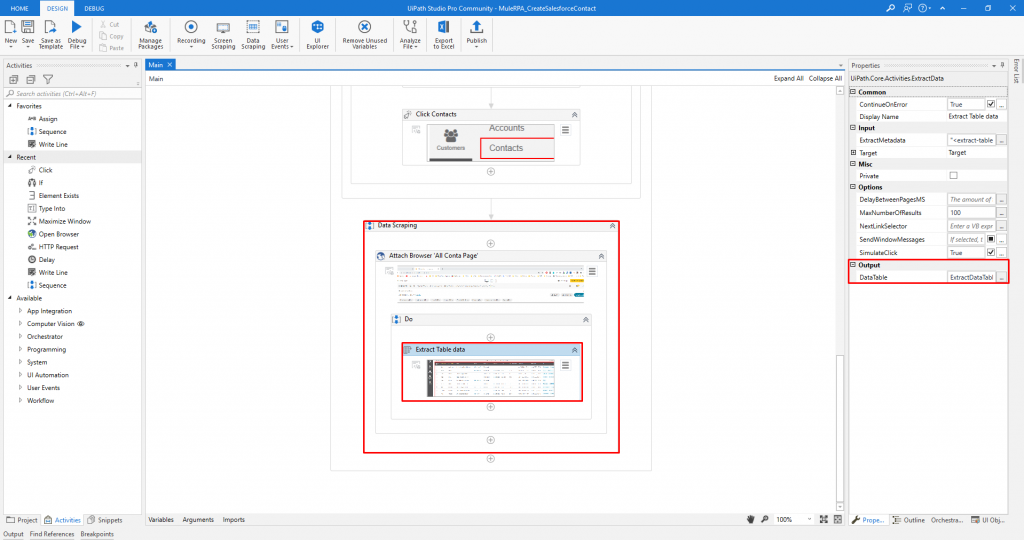The height and width of the screenshot is (540, 1024).
Task: Click fit to screen icon
Action: click(824, 519)
